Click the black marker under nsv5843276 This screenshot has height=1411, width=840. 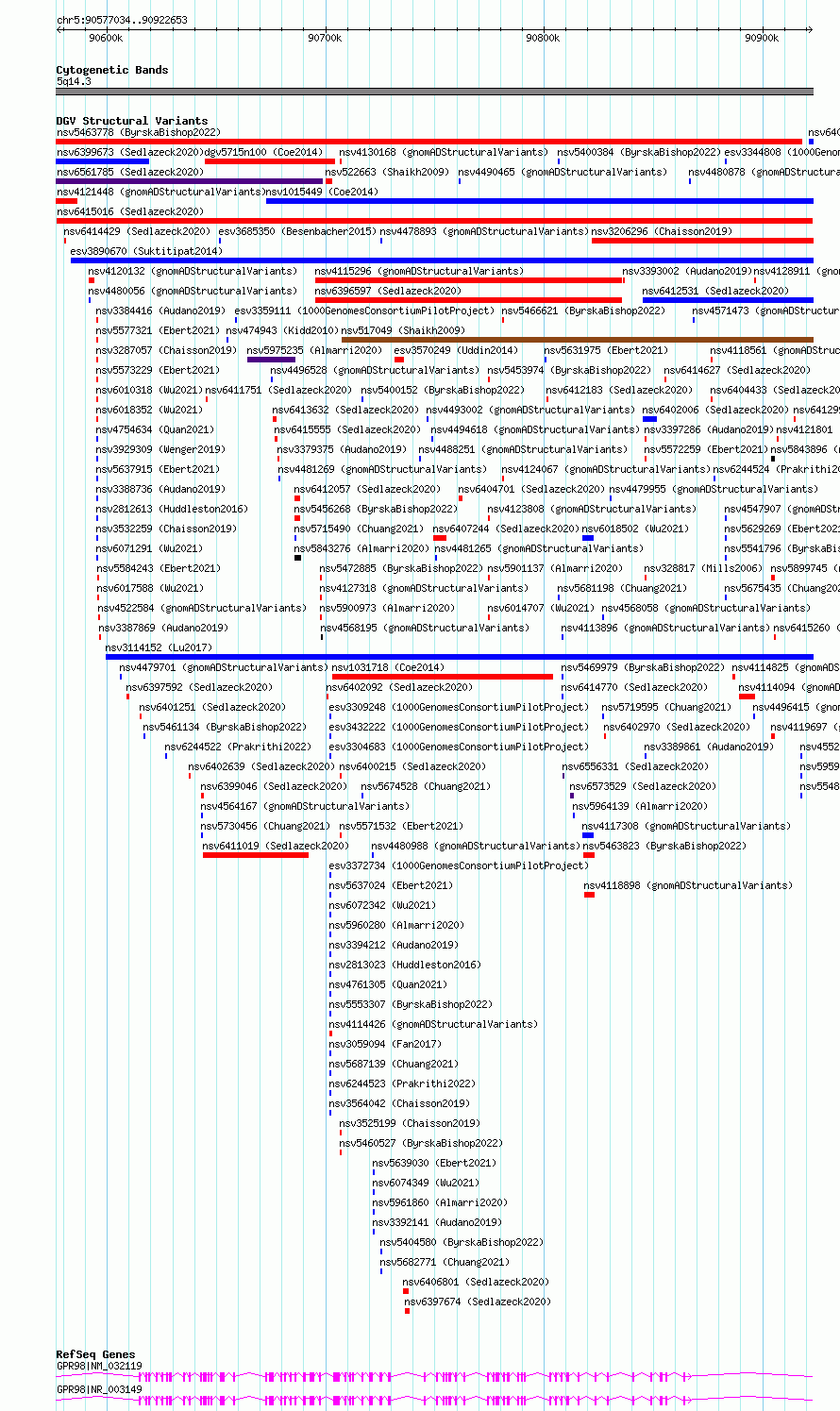[x=298, y=558]
